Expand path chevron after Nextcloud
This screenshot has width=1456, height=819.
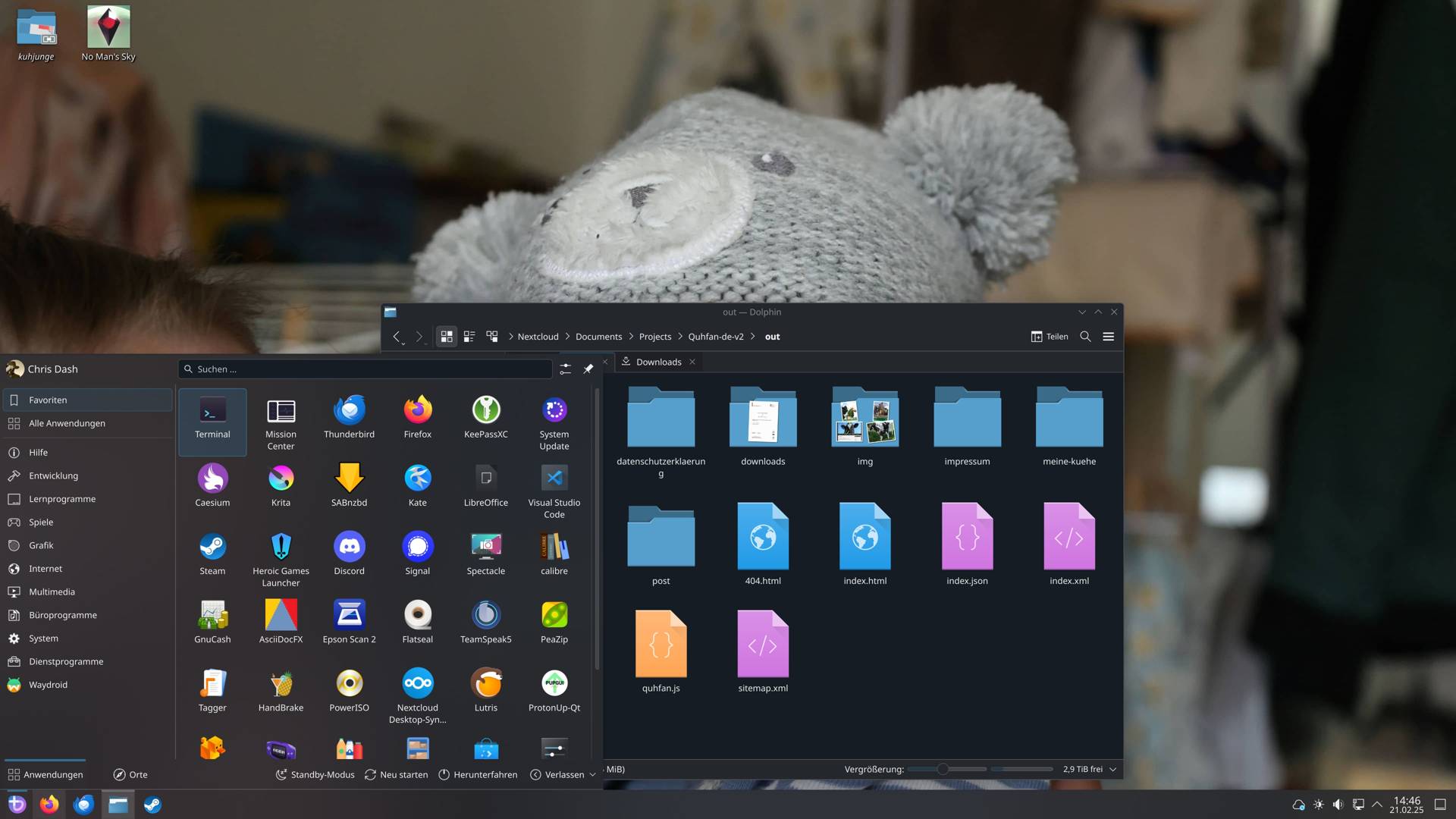(x=566, y=336)
